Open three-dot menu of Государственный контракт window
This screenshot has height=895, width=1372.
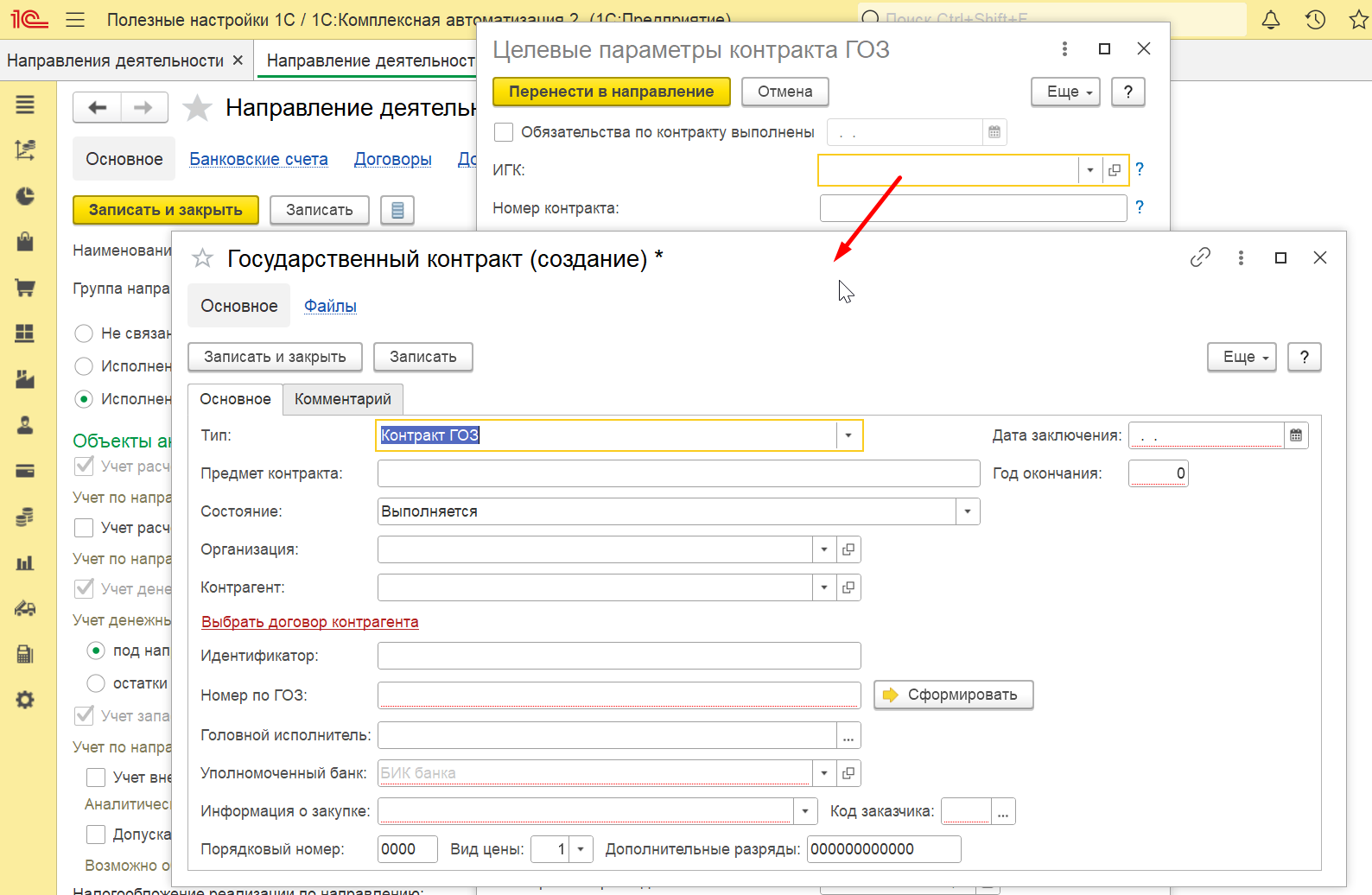point(1241,257)
